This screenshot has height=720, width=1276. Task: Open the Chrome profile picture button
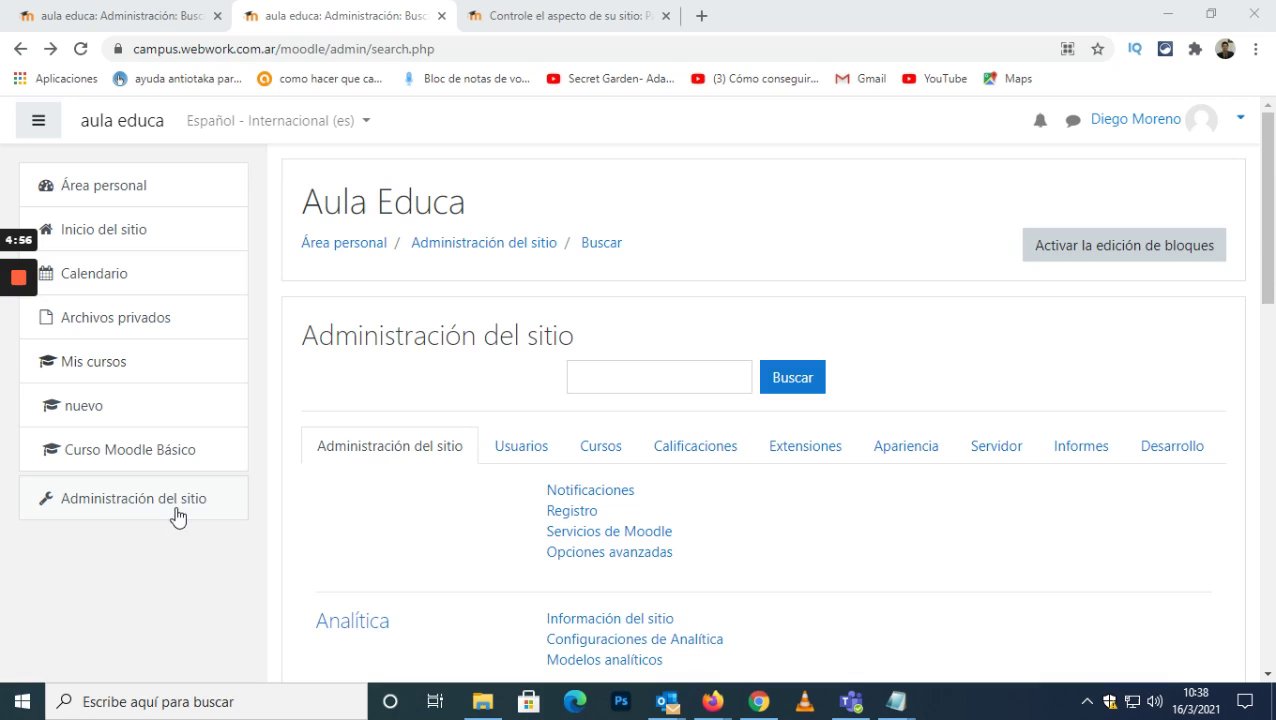click(1225, 48)
